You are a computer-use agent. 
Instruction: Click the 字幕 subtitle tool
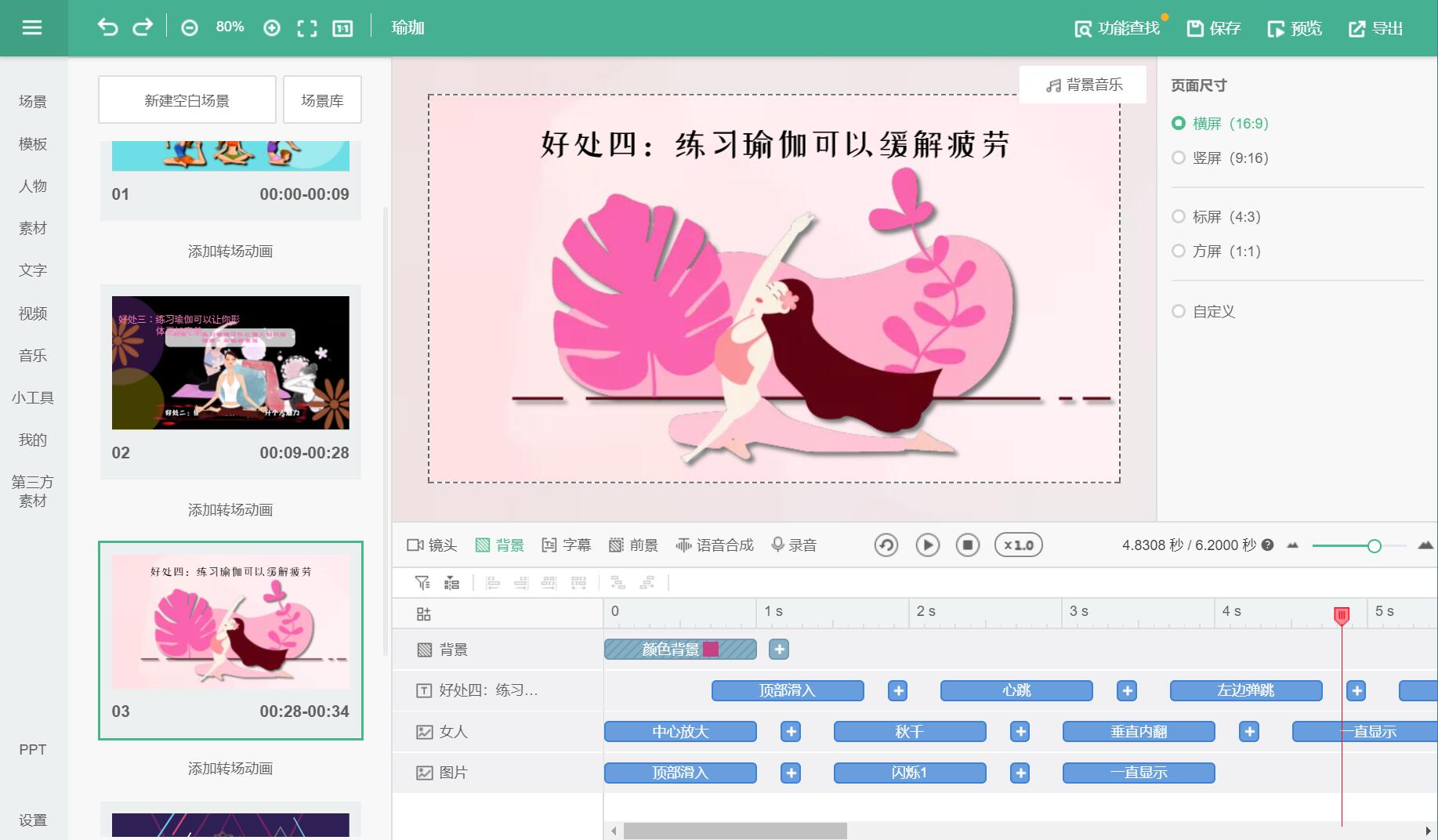[x=567, y=545]
